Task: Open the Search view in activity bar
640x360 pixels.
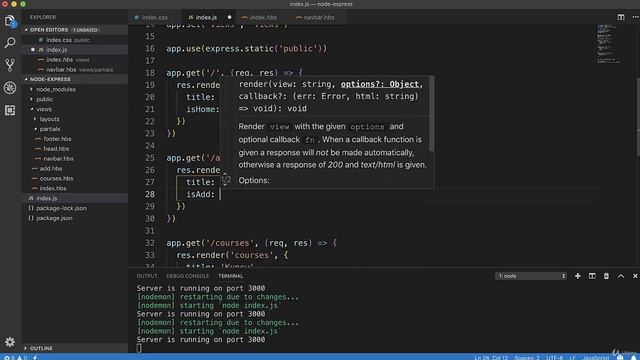Action: (10, 42)
